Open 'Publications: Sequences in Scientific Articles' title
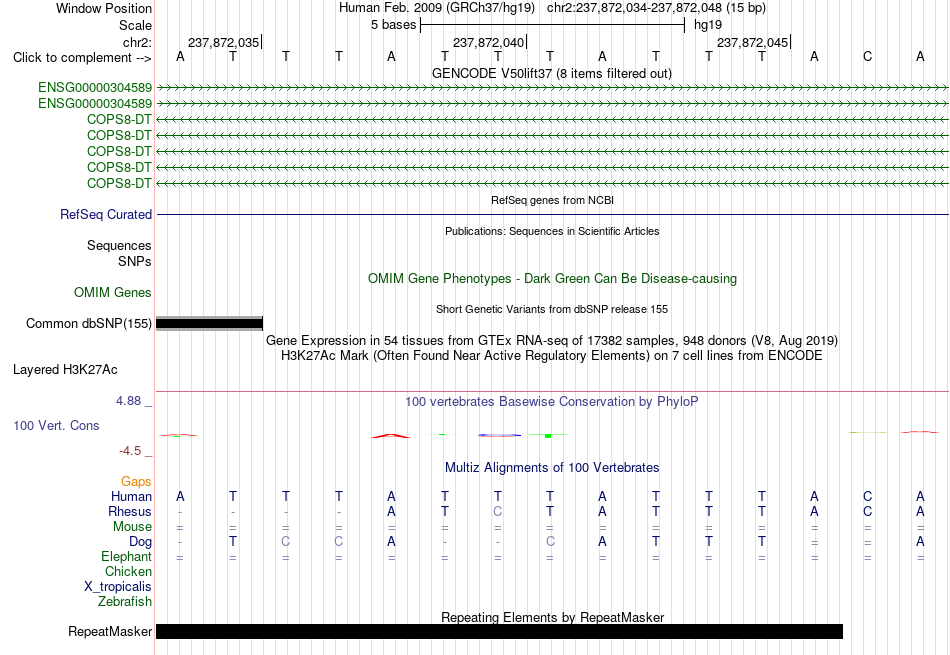 552,231
